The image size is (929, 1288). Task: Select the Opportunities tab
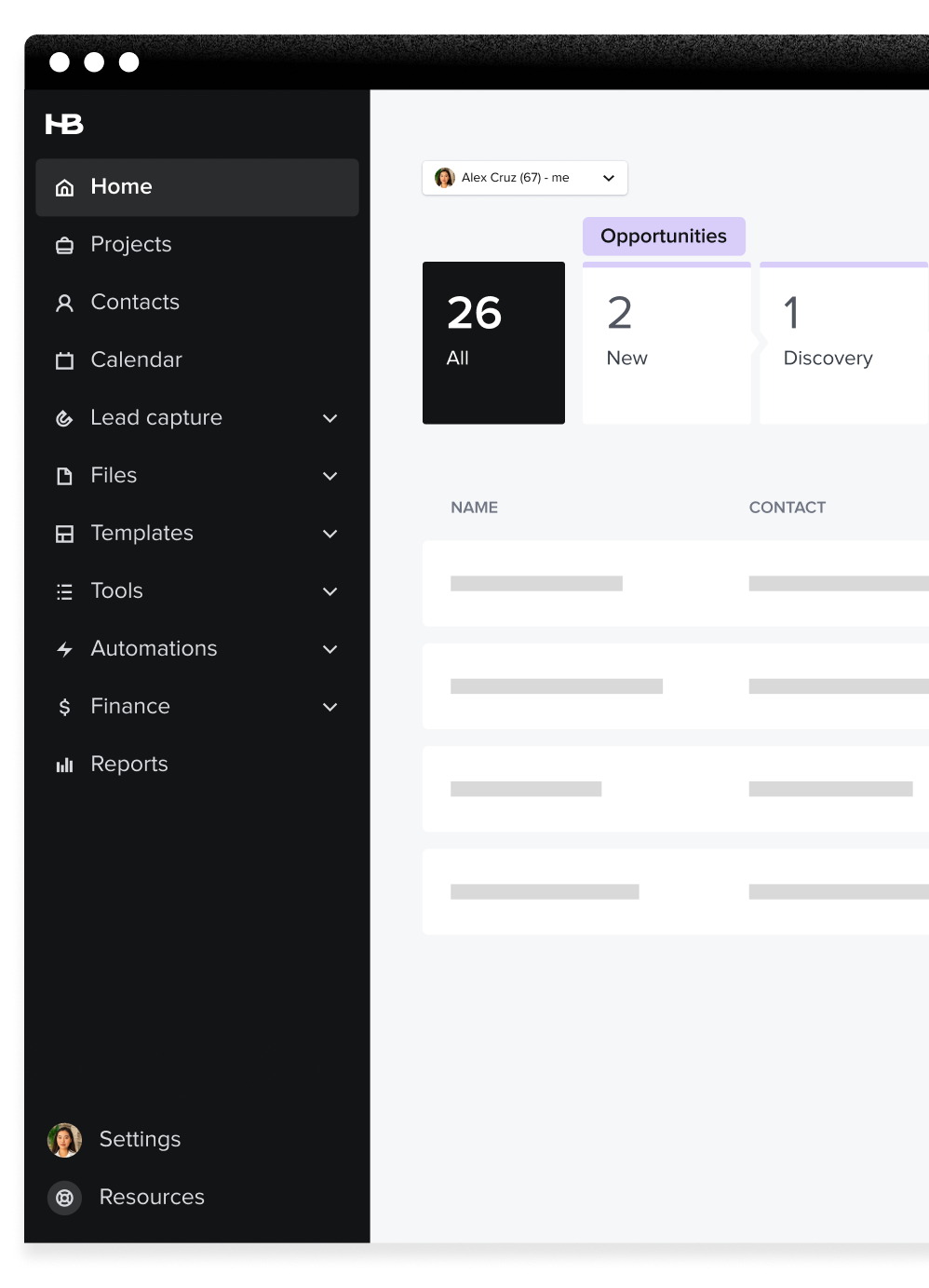[x=664, y=237]
